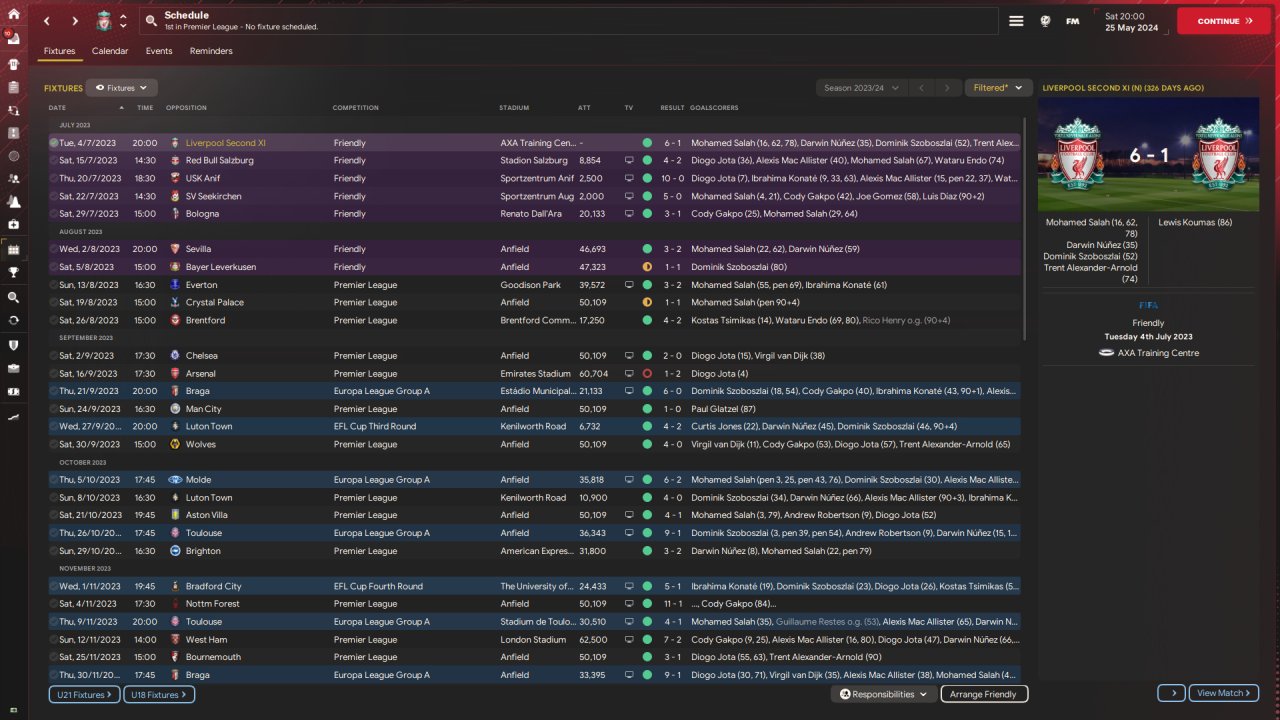Expand the Season 2023/24 dropdown
The image size is (1280, 720).
[861, 88]
